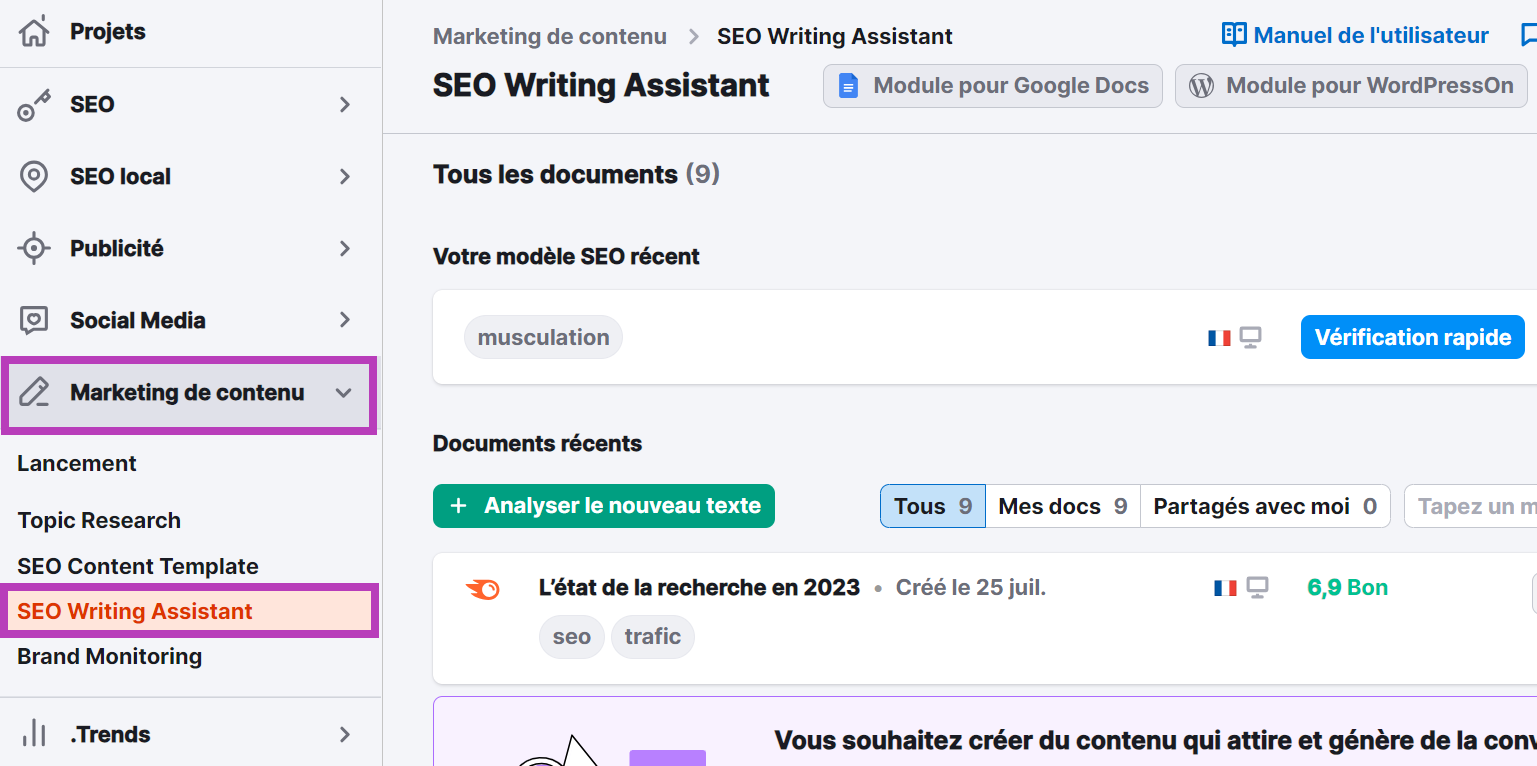
Task: Expand the SEO local section chevron
Action: click(345, 177)
